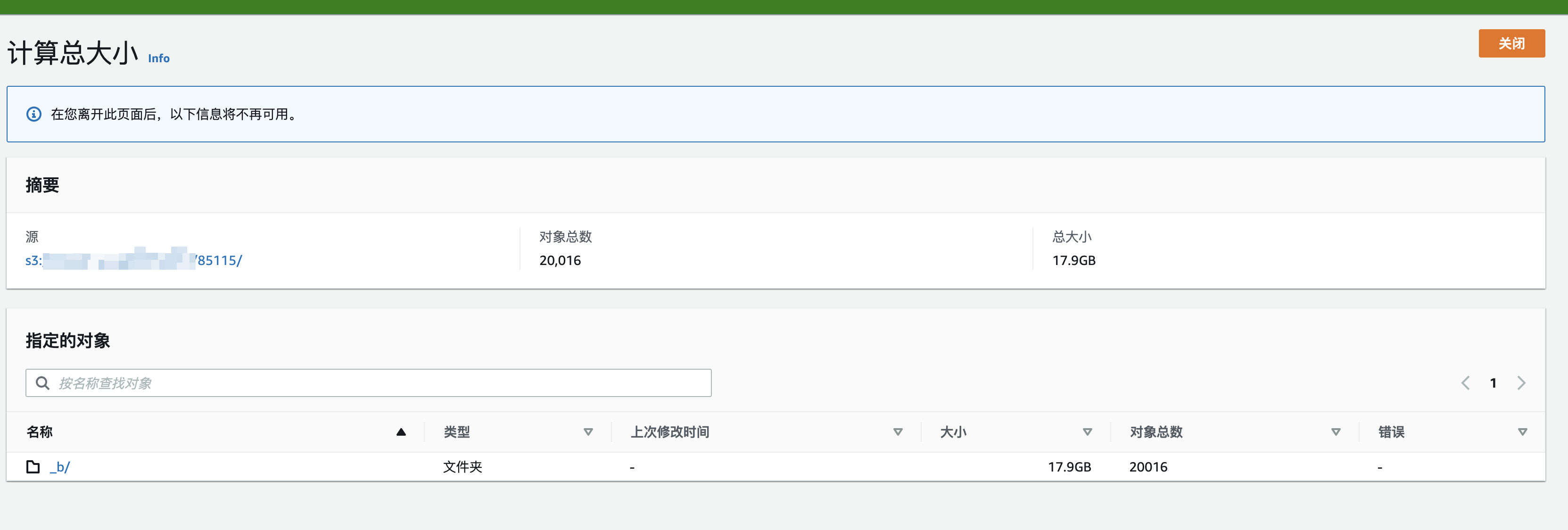Click the sort triangle on the 名称 column
The height and width of the screenshot is (530, 1568).
coord(401,431)
